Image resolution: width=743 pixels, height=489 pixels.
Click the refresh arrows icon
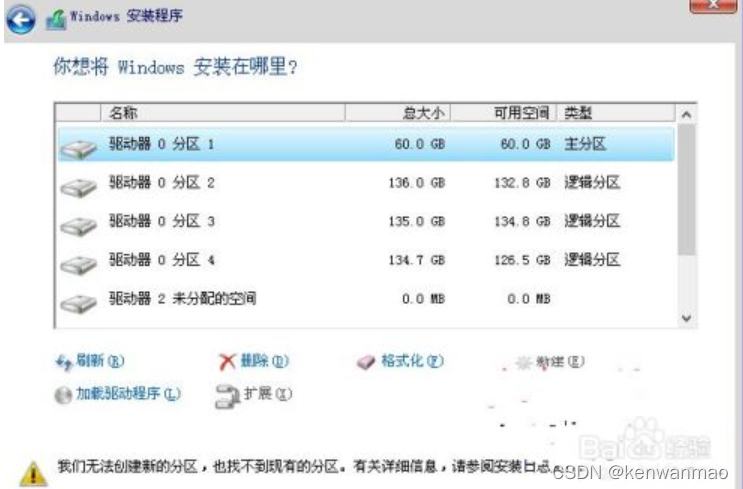pos(64,362)
